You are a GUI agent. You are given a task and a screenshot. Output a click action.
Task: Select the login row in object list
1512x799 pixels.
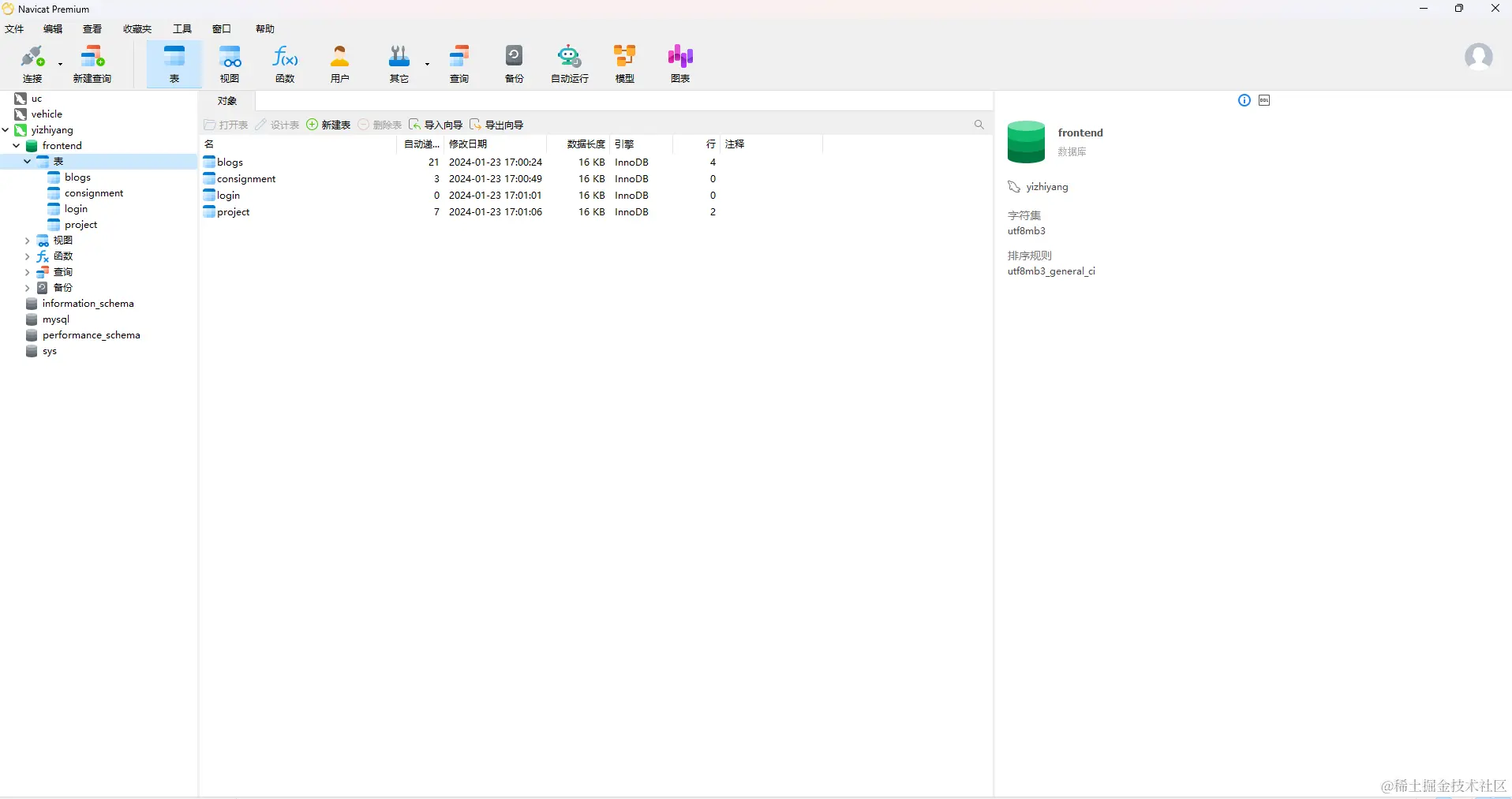tap(511, 196)
